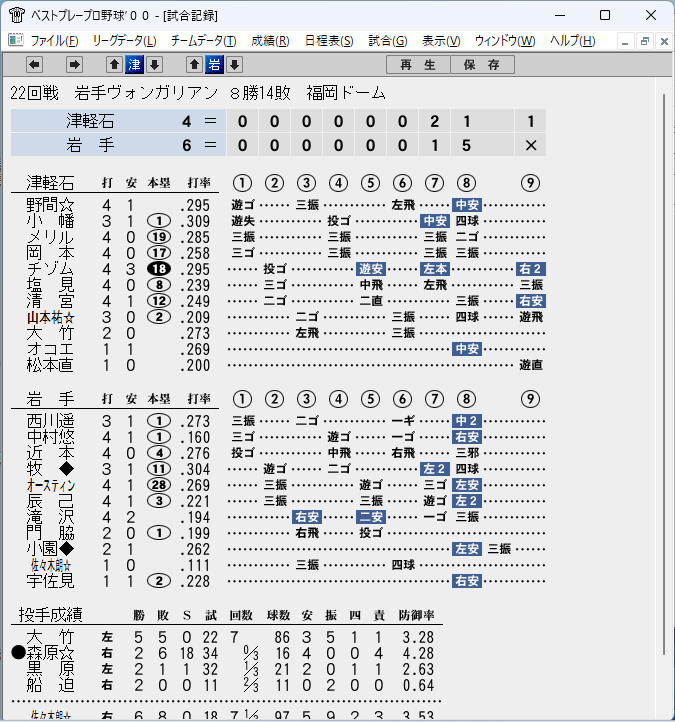The width and height of the screenshot is (675, 722).
Task: Click up arrow beside 津 team button
Action: (114, 65)
